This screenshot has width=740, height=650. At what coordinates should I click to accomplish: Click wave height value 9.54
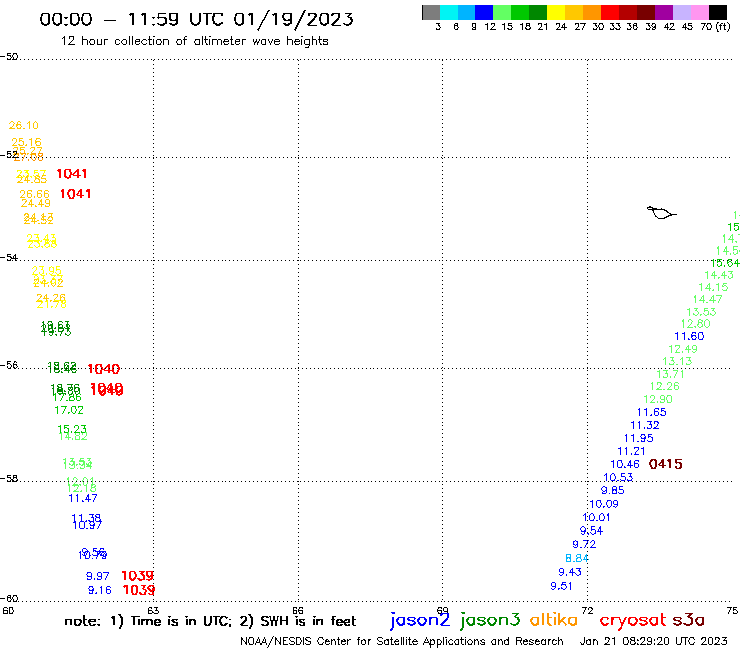(x=591, y=531)
